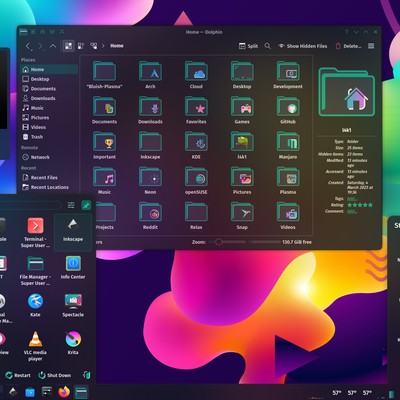The width and height of the screenshot is (400, 400).
Task: Open Firefox from the taskbar
Action: point(64,392)
